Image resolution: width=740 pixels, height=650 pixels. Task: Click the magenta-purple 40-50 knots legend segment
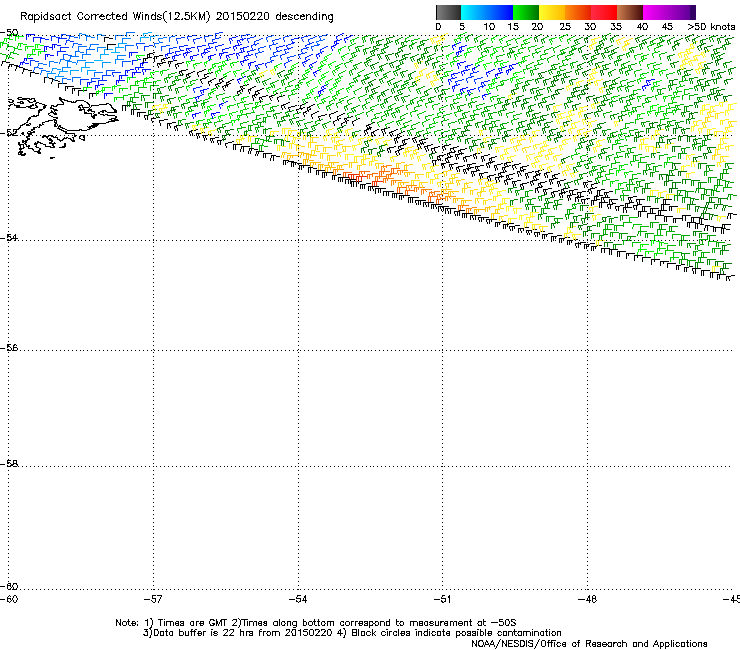(669, 13)
